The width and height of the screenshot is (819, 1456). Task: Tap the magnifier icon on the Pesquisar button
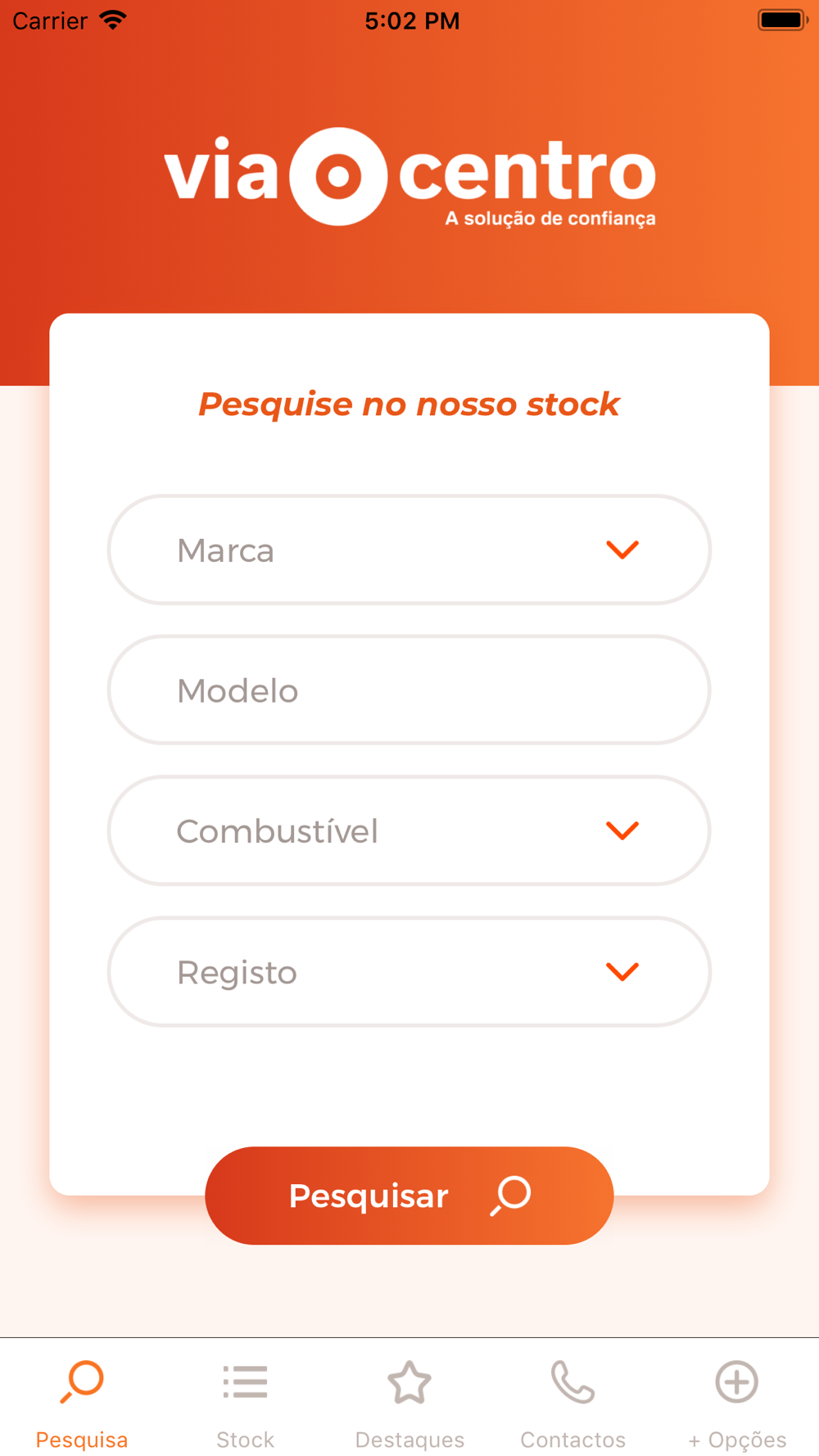[511, 1196]
